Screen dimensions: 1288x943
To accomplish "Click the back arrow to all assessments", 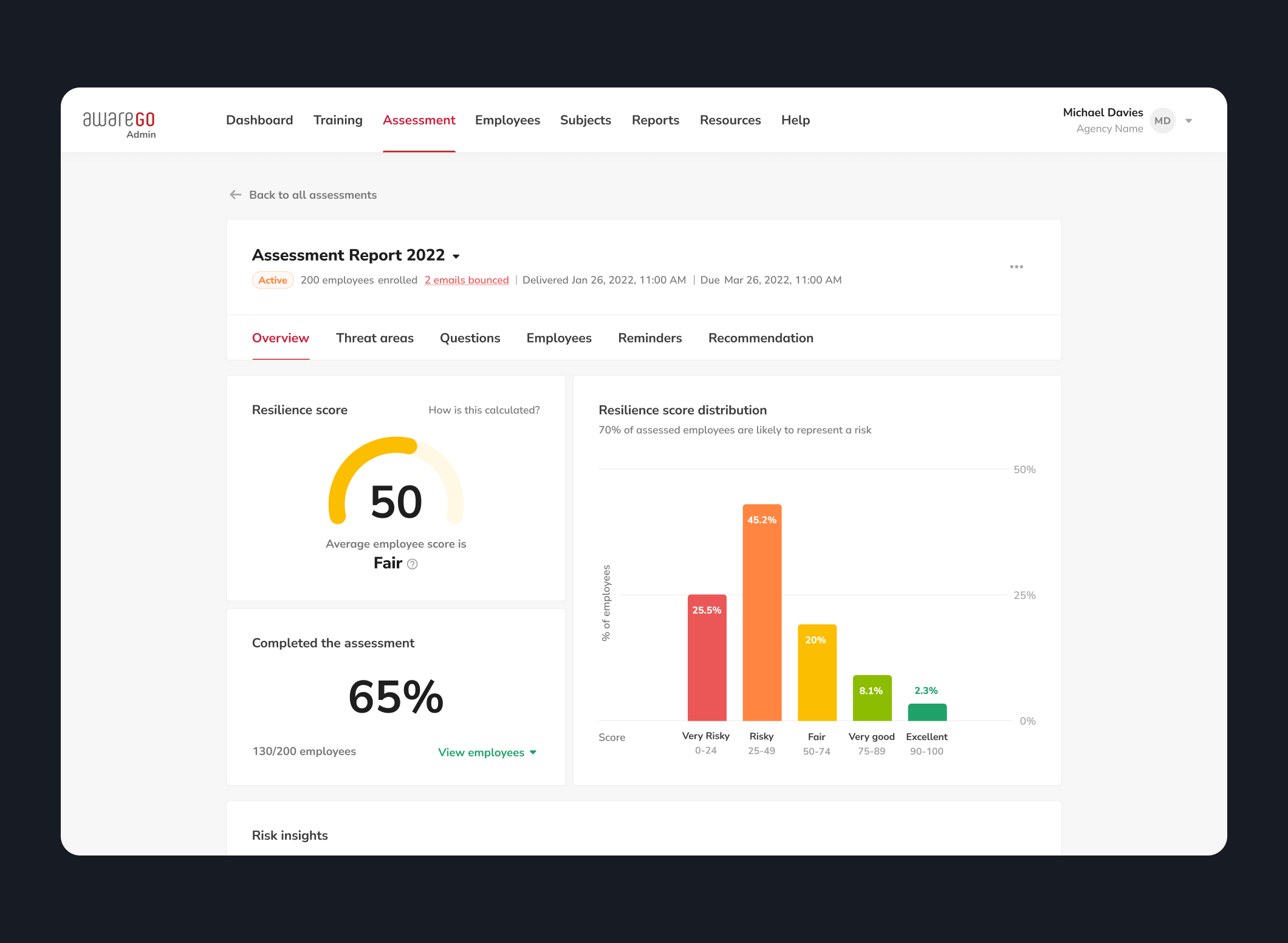I will click(x=235, y=194).
